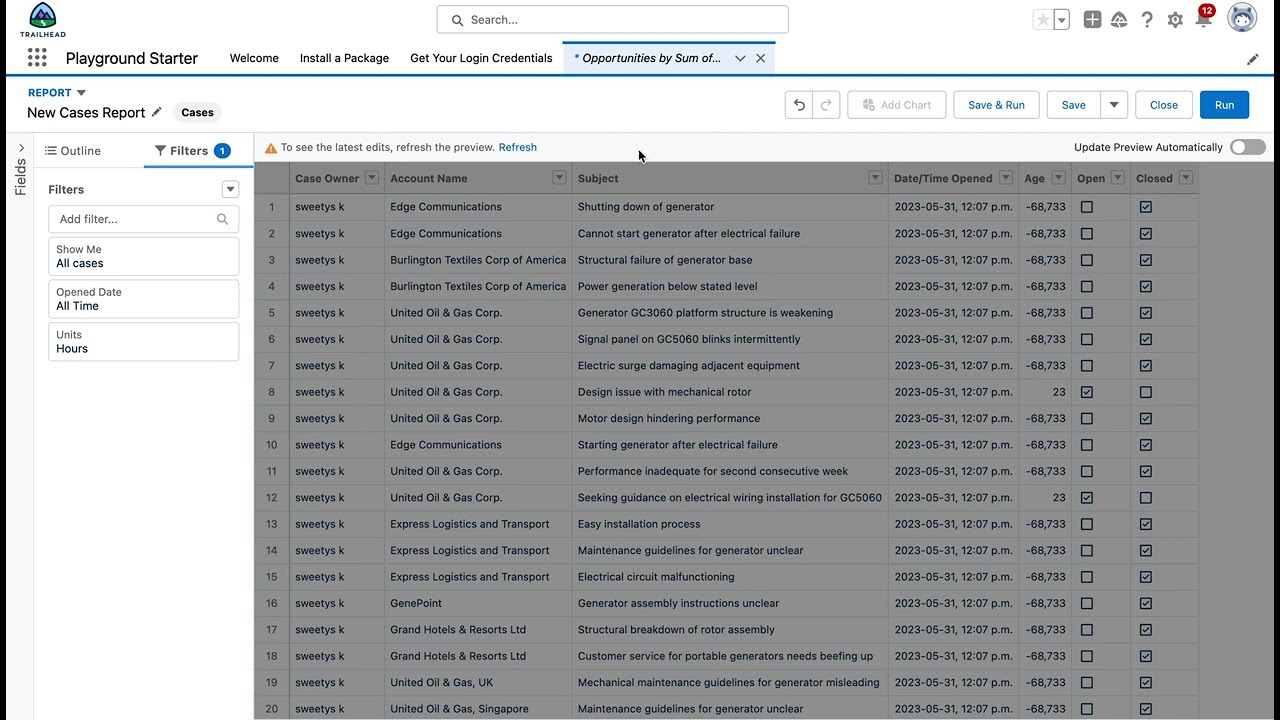Select the Opportunities by Sum of tab
This screenshot has width=1280, height=720.
pyautogui.click(x=650, y=58)
